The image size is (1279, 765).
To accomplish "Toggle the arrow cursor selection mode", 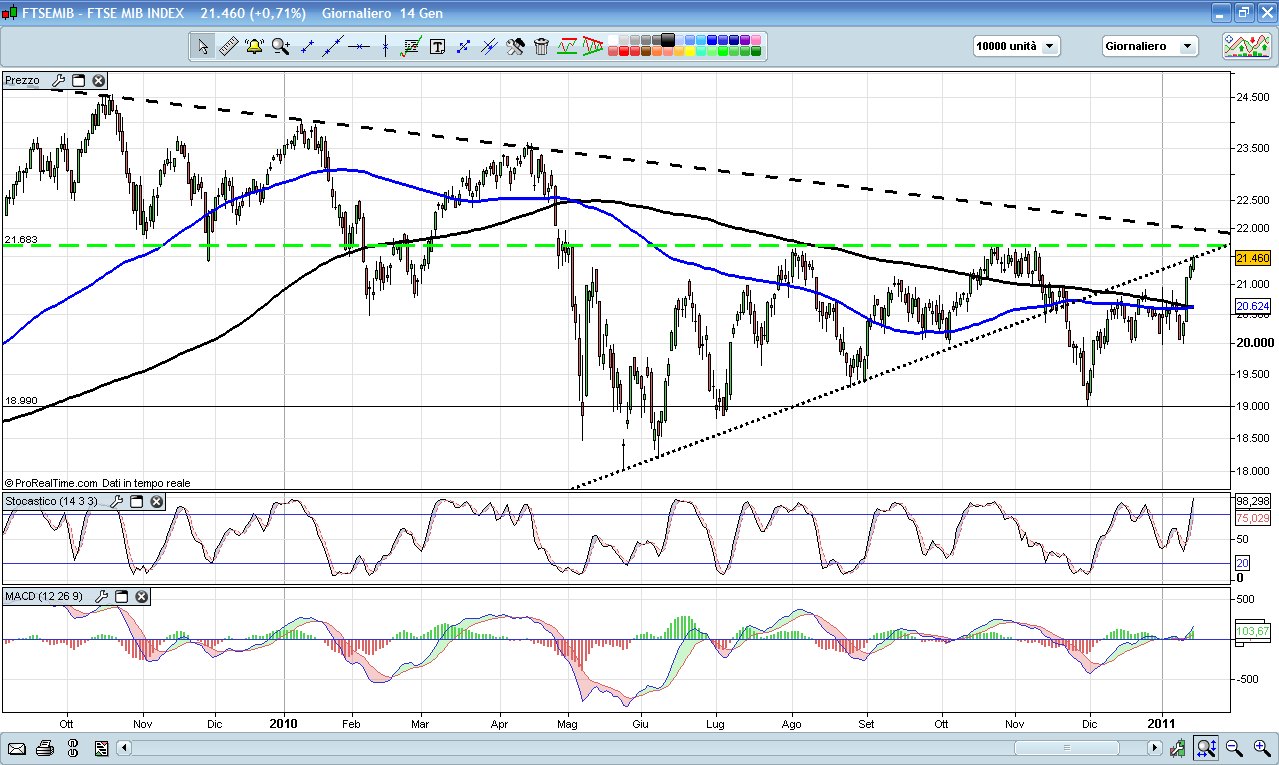I will pyautogui.click(x=203, y=46).
